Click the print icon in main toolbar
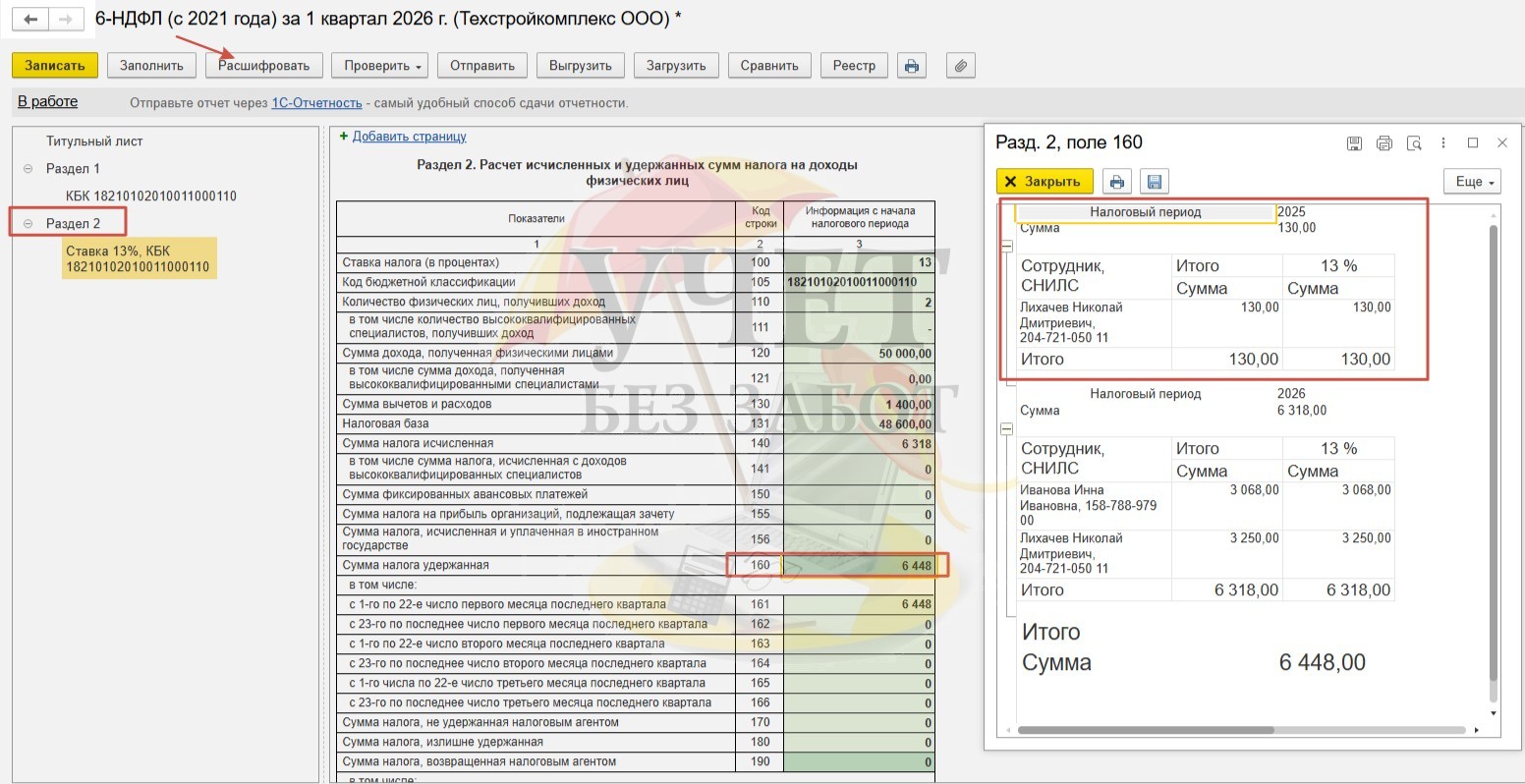This screenshot has width=1525, height=784. click(x=912, y=66)
